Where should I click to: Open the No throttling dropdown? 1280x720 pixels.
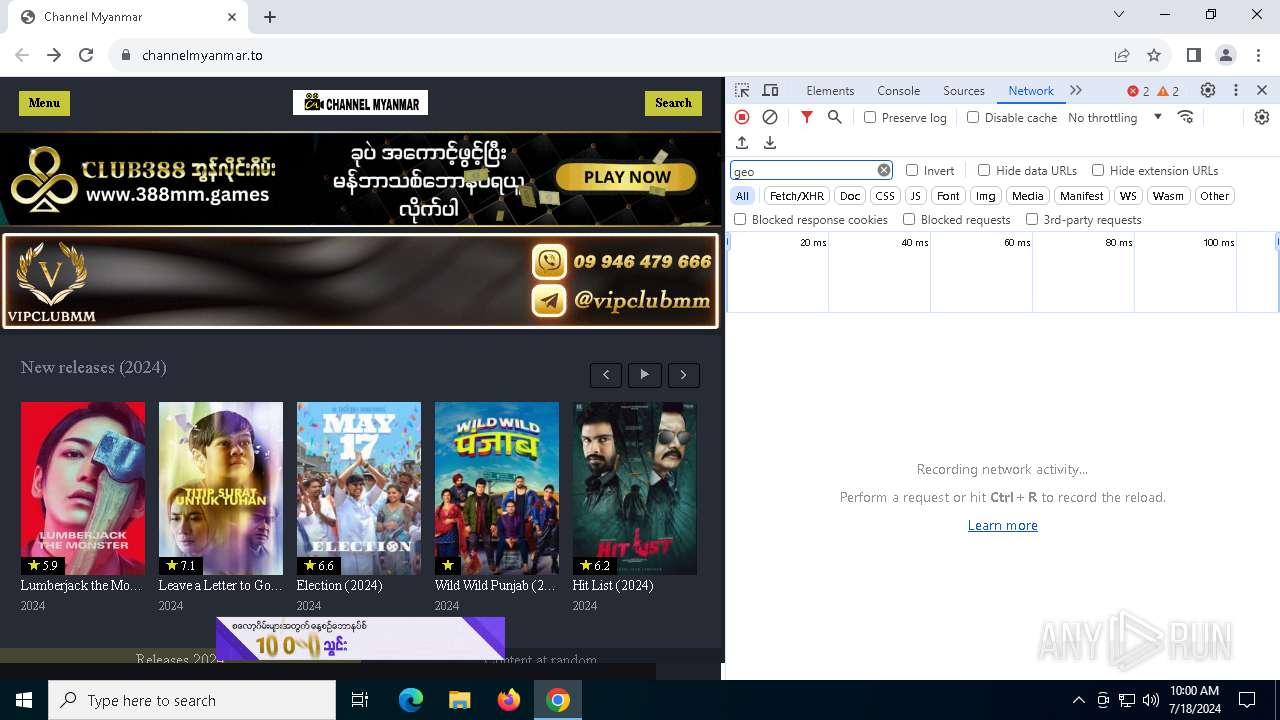point(1115,117)
